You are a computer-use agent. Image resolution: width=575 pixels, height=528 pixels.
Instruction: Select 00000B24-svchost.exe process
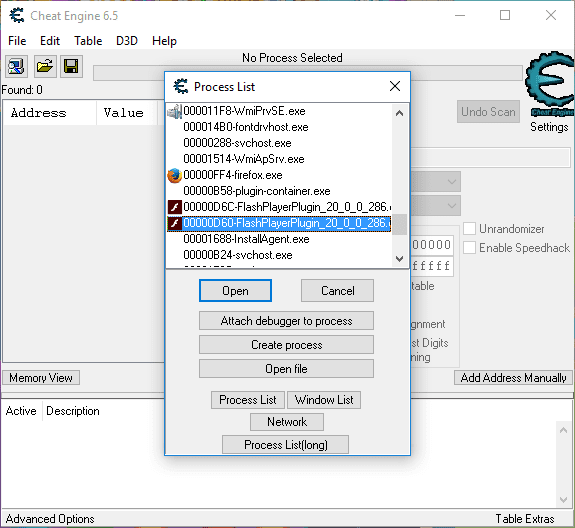238,255
